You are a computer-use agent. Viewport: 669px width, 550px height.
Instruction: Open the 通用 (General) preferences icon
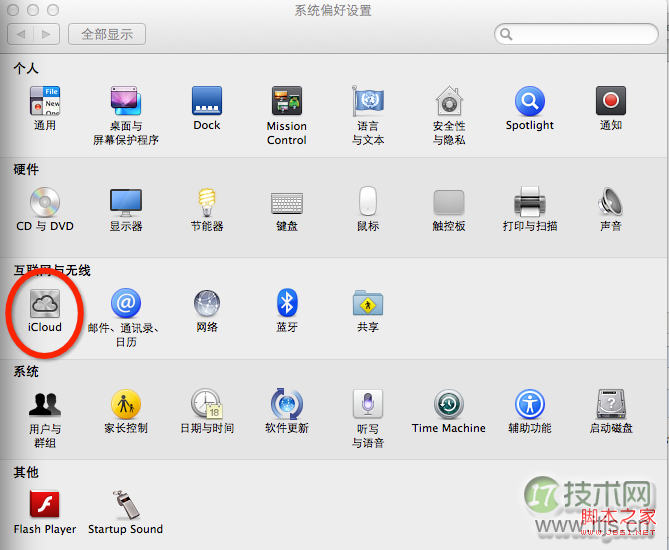[x=45, y=101]
